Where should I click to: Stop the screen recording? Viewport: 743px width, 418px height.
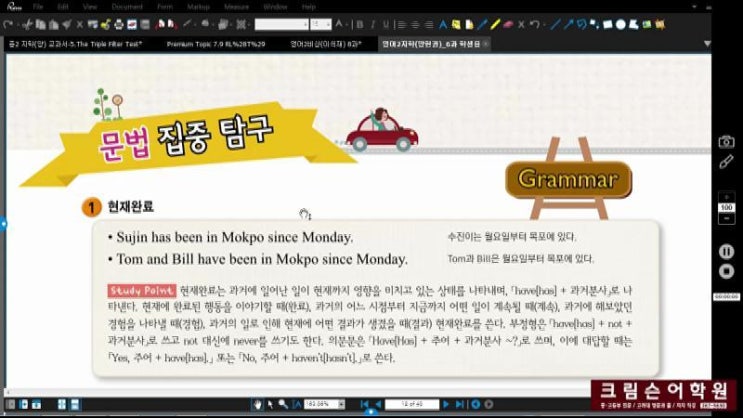[x=726, y=272]
